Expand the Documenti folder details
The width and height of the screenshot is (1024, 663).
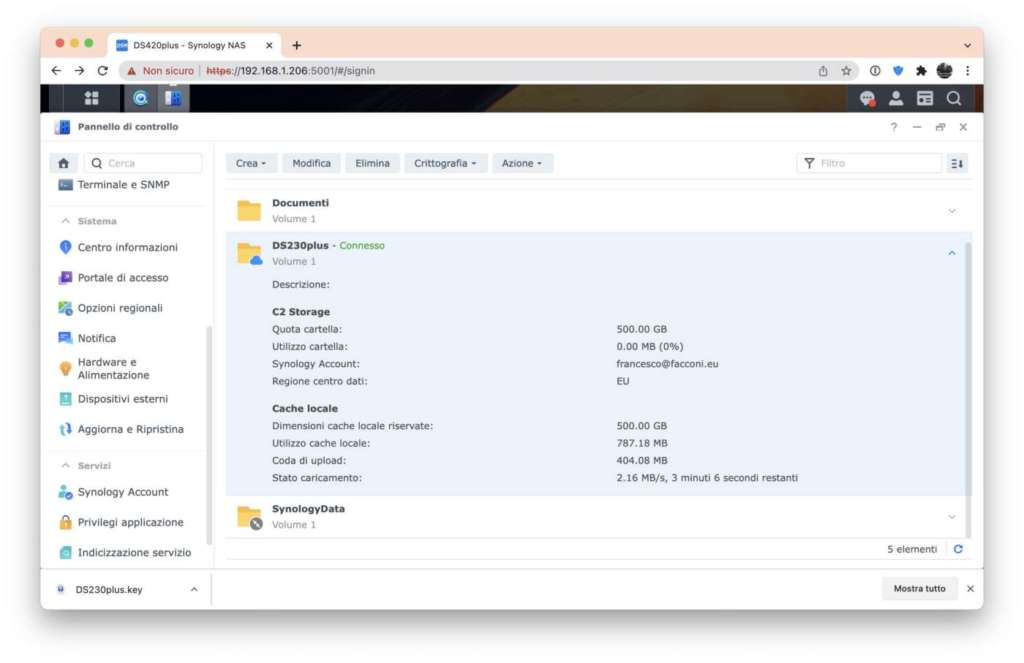pos(949,211)
